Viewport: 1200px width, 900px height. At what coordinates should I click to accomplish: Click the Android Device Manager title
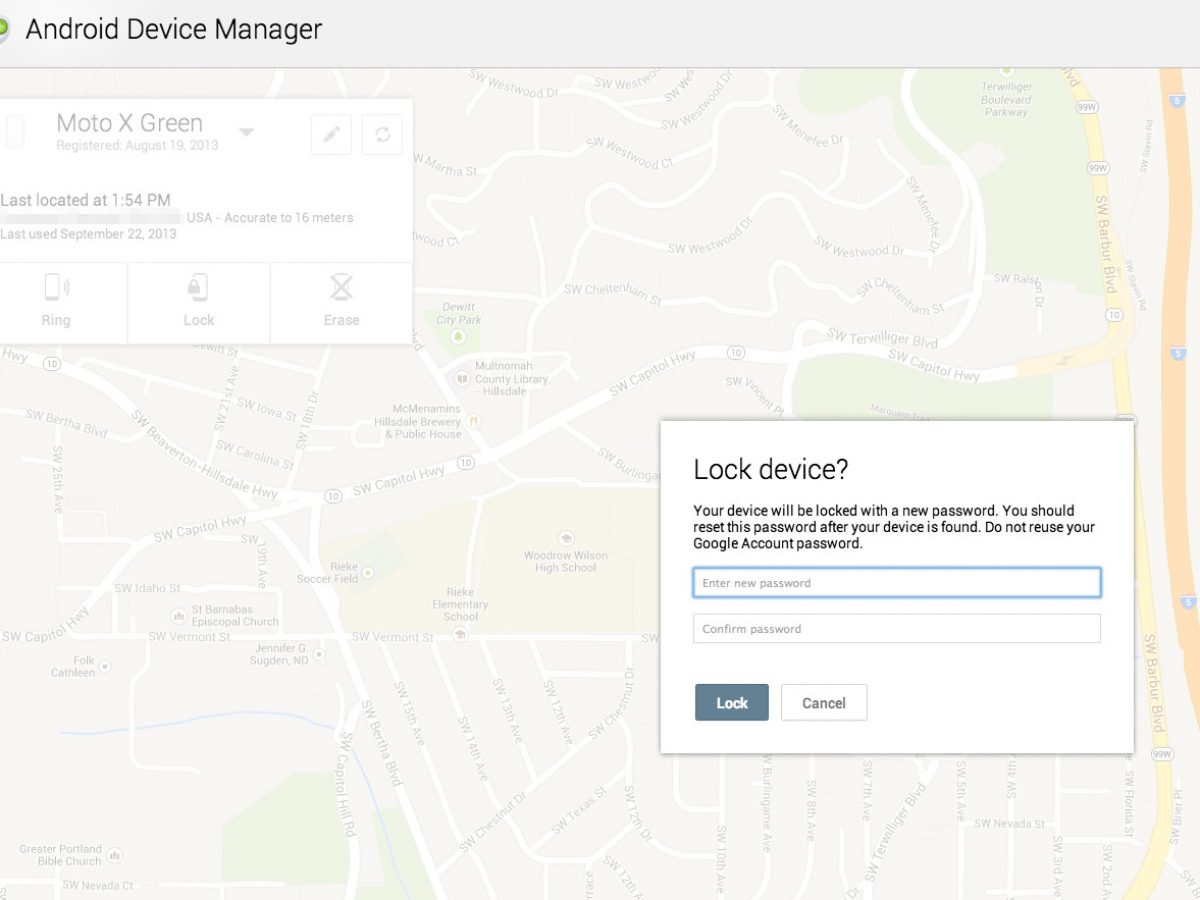[173, 30]
